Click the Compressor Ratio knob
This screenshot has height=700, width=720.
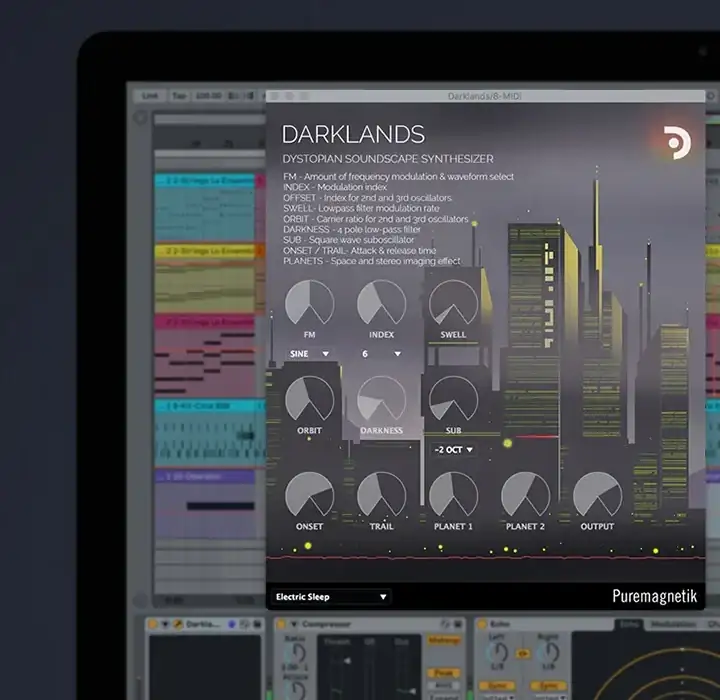(297, 653)
